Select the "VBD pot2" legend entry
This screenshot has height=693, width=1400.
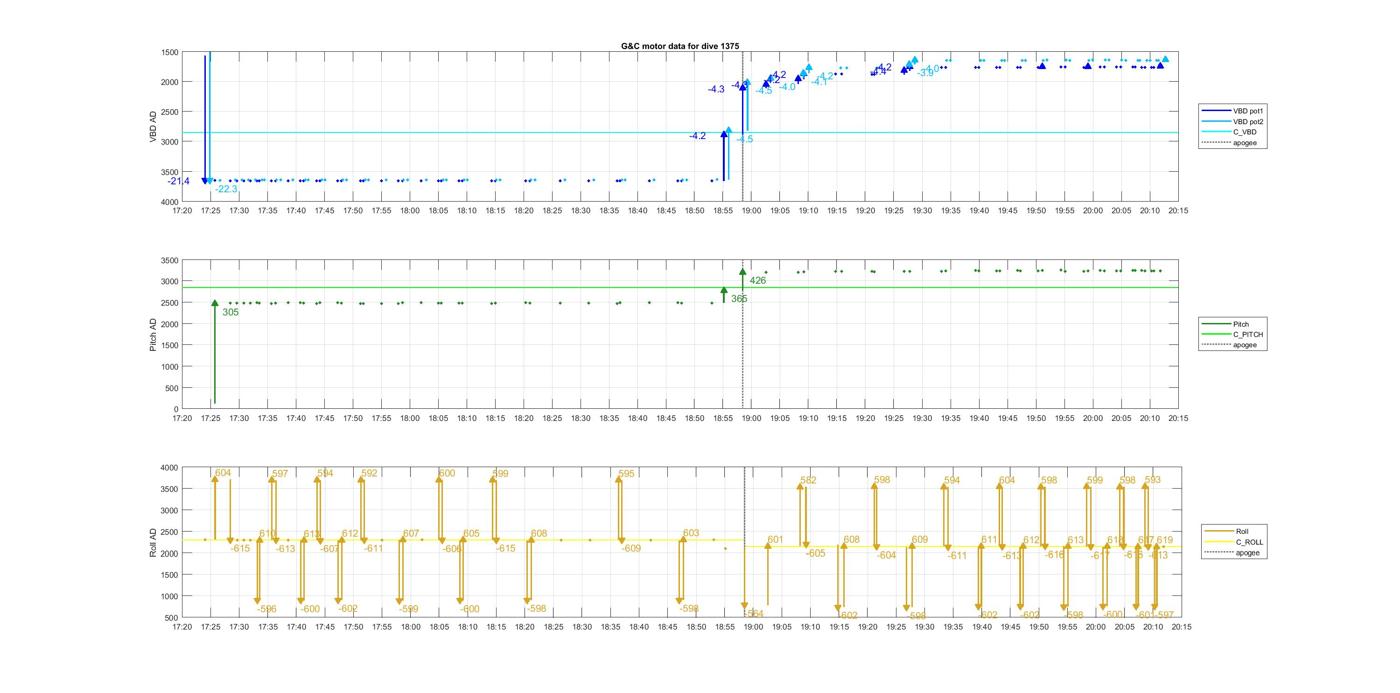tap(1231, 121)
